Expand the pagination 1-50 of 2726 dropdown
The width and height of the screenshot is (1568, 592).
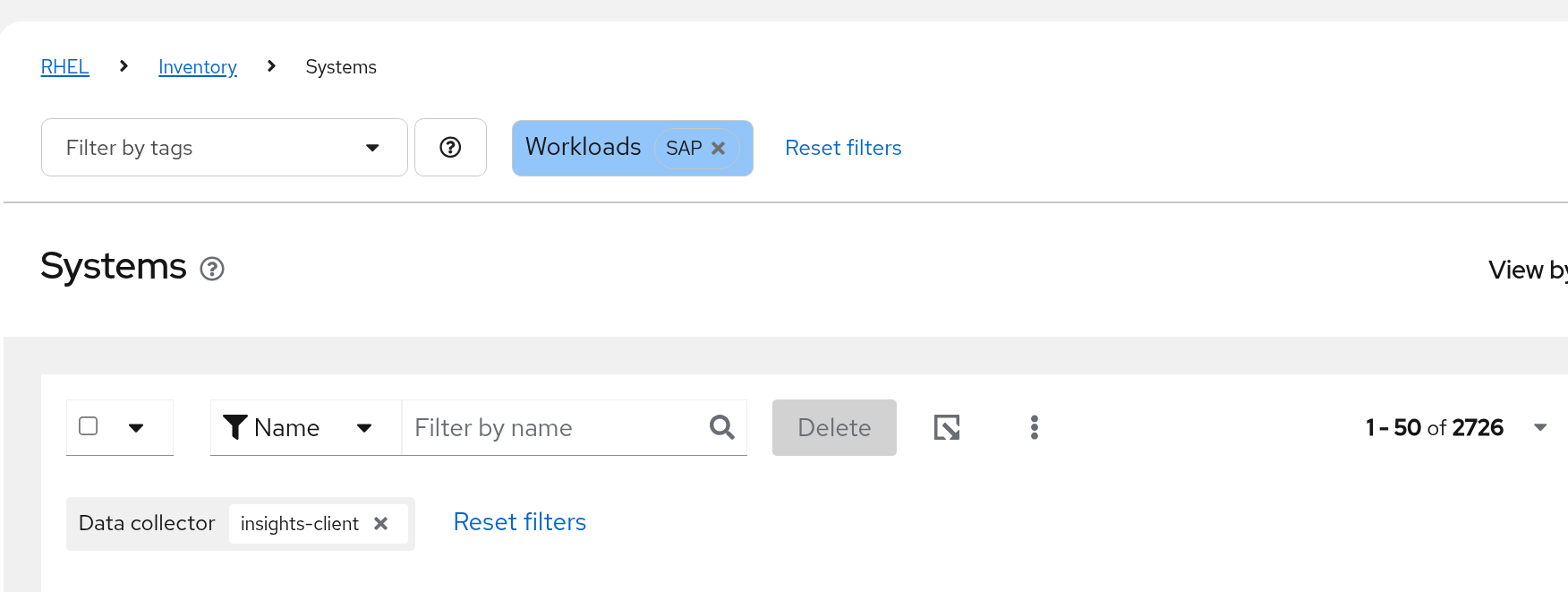1539,428
